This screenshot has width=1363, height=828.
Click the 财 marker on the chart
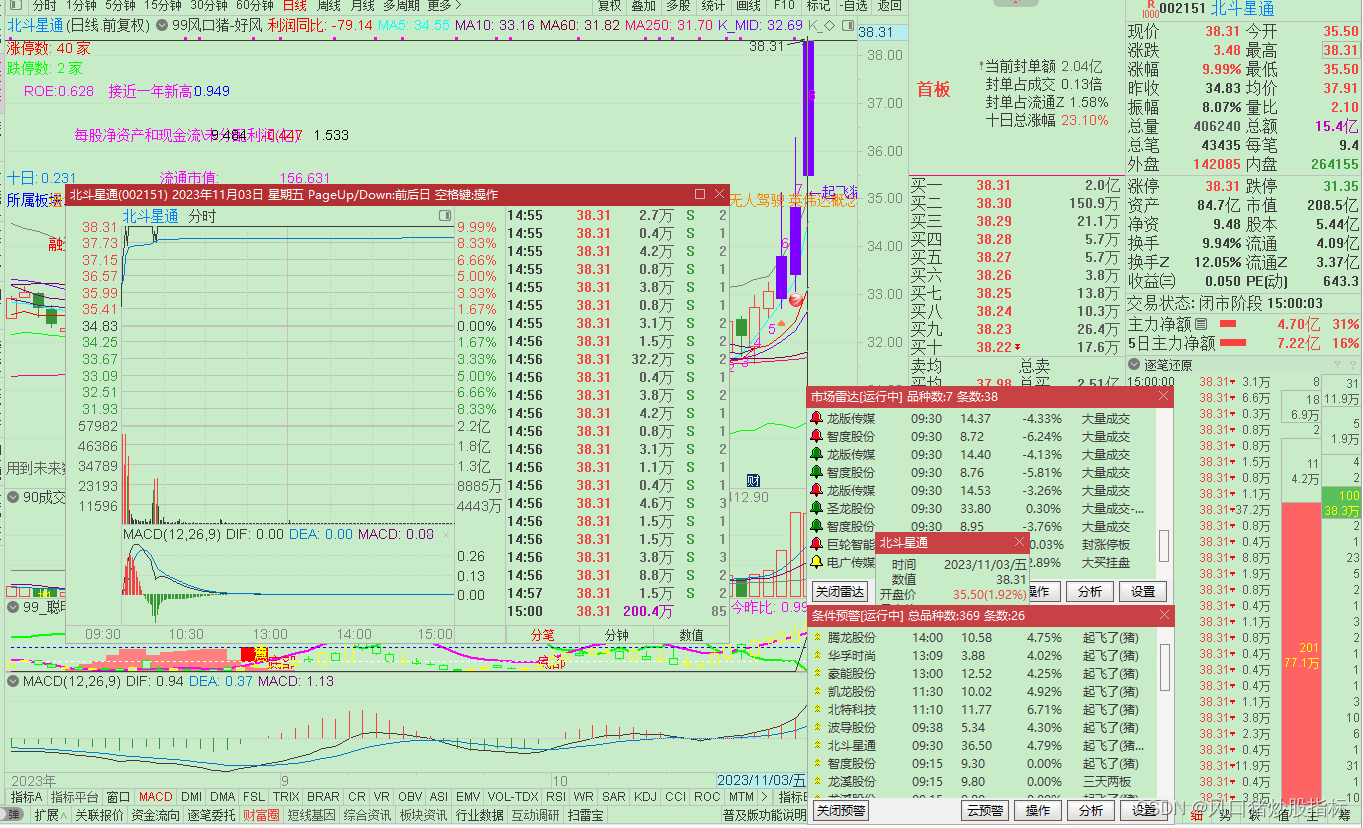754,481
